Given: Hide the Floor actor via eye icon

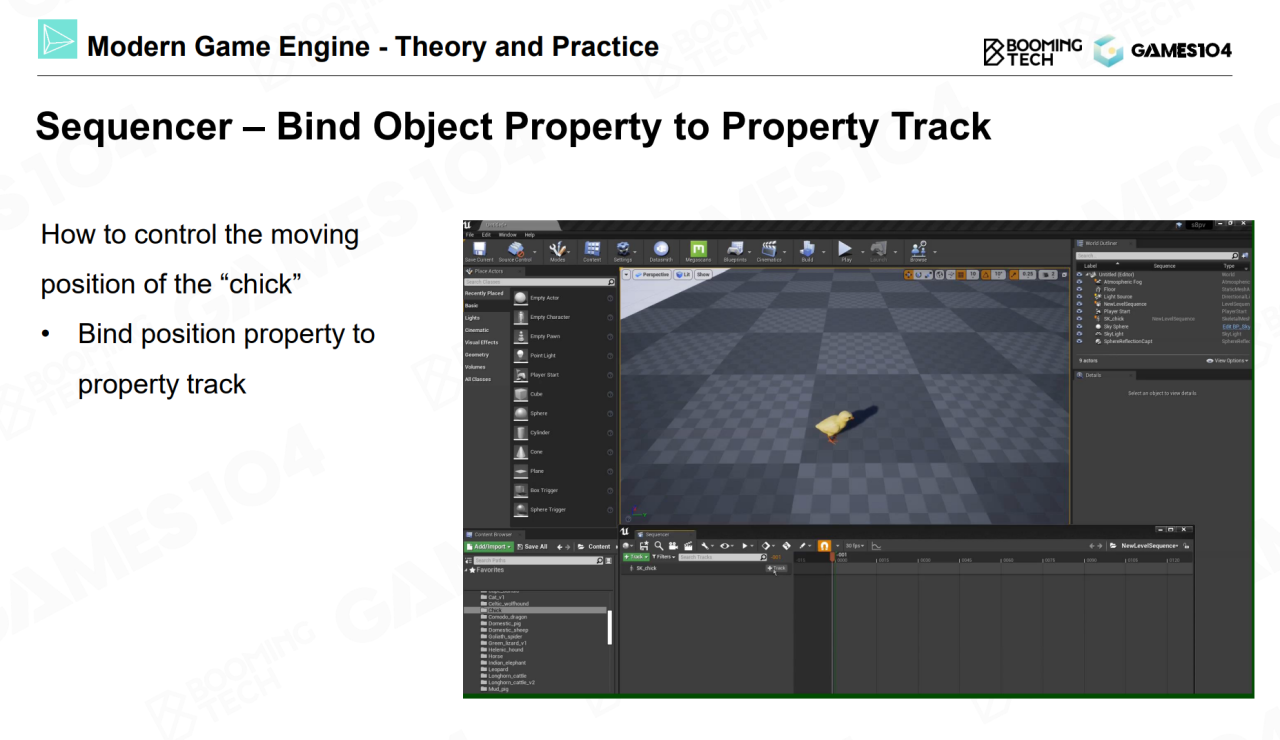Looking at the screenshot, I should coord(1079,289).
